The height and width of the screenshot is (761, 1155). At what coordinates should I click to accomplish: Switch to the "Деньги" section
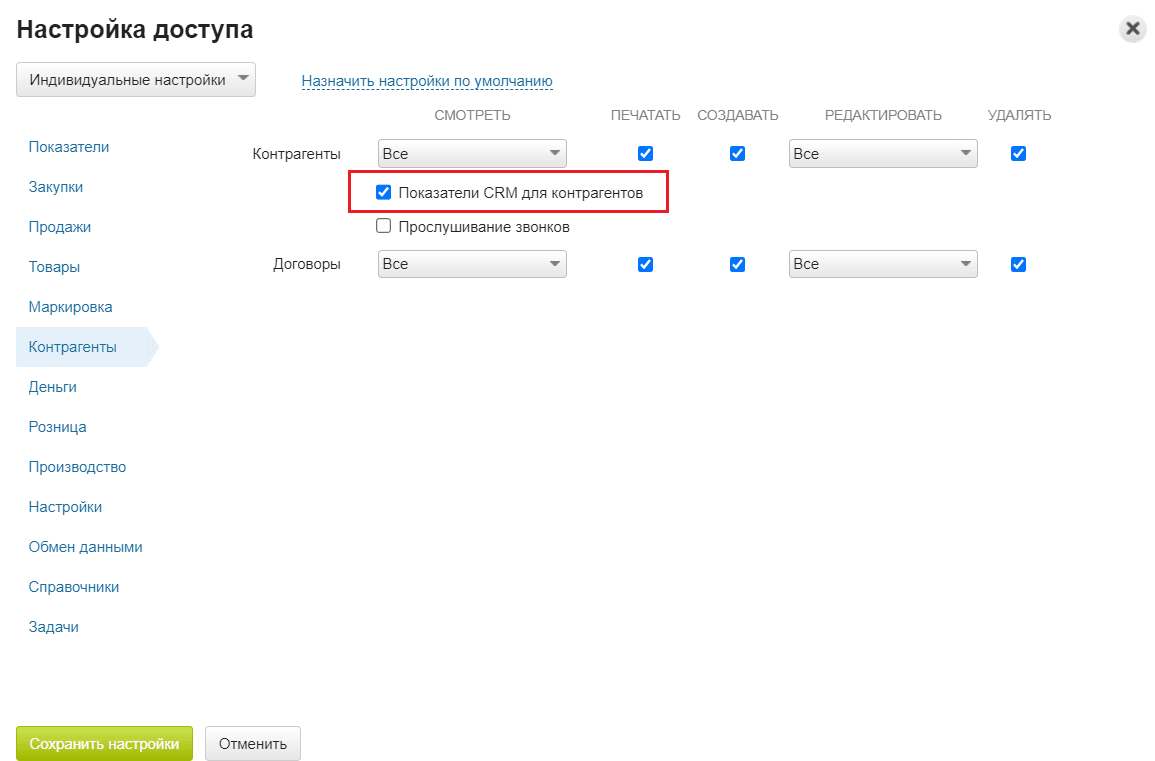[x=52, y=386]
